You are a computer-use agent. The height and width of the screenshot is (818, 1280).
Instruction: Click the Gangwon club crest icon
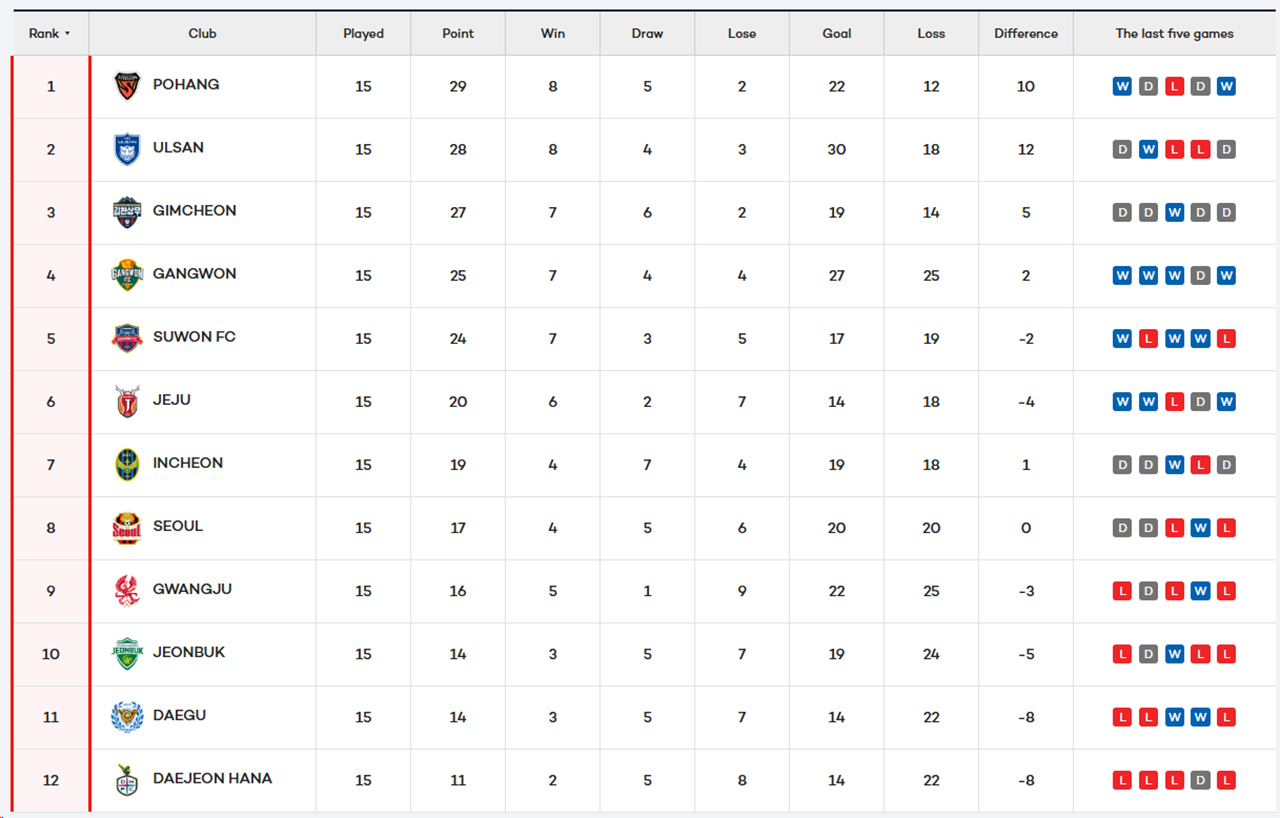(x=127, y=275)
